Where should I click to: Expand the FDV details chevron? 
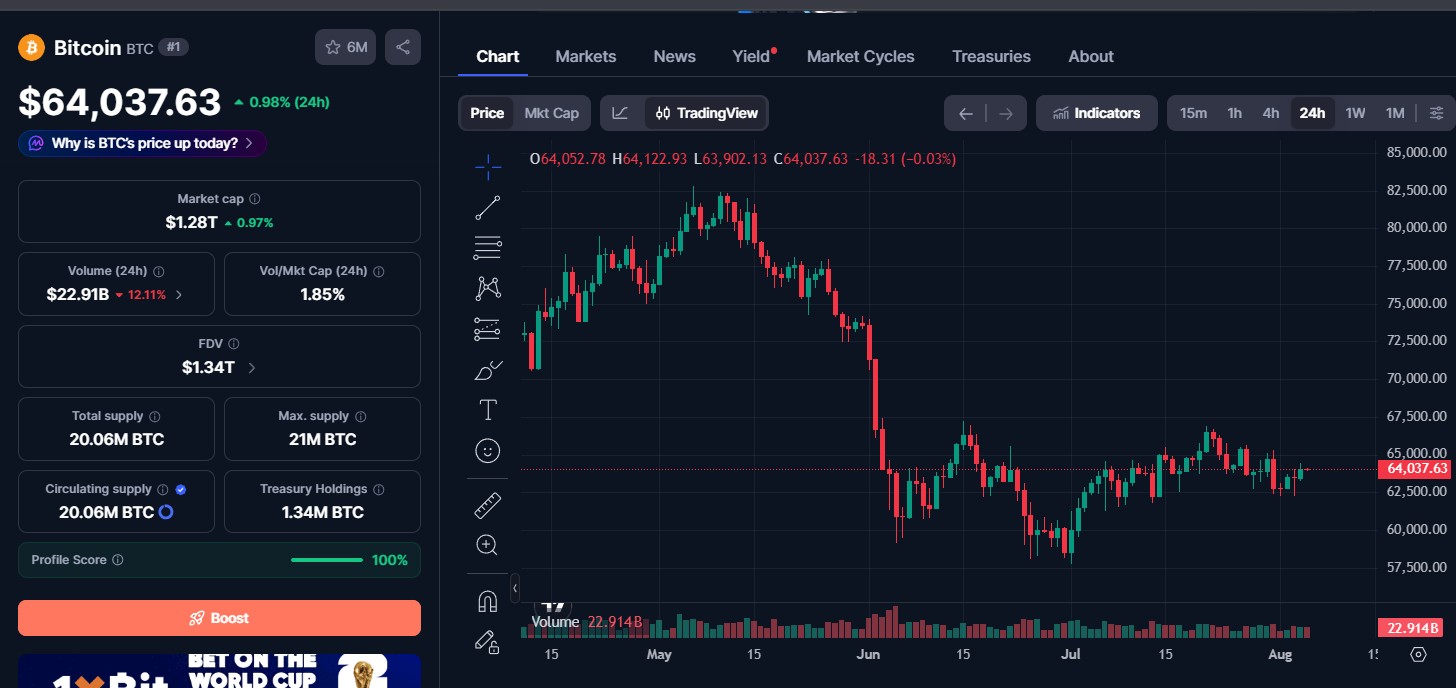point(251,367)
